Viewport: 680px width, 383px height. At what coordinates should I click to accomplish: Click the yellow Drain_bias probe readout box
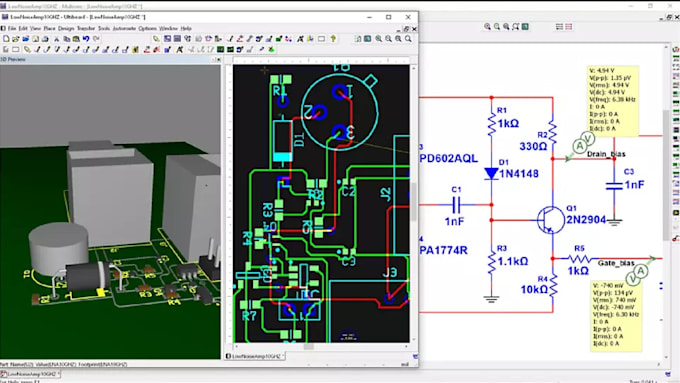coord(613,101)
